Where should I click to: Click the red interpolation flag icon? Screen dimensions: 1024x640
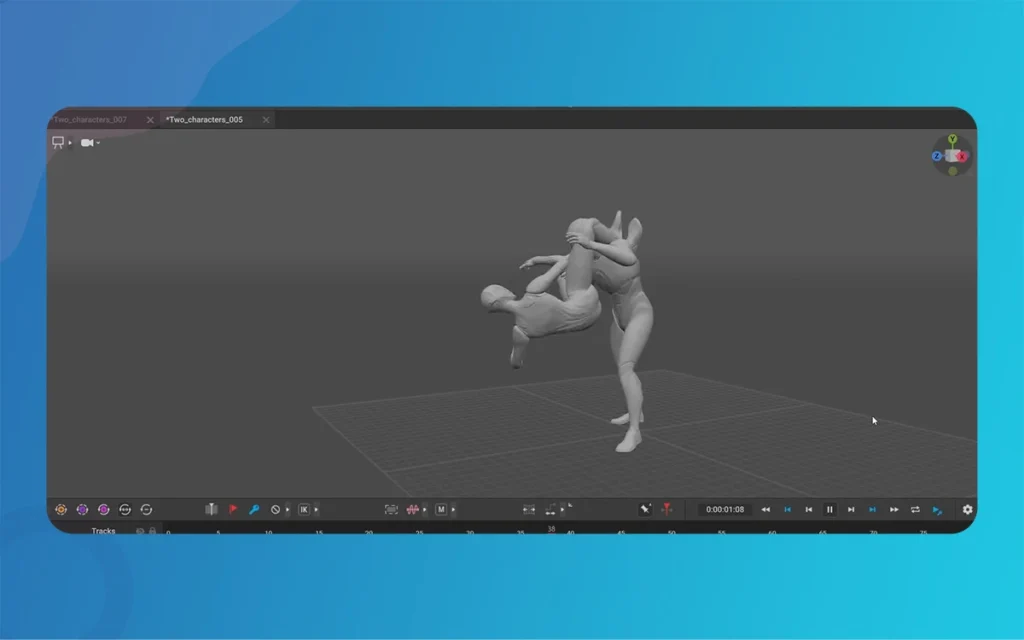tap(233, 509)
